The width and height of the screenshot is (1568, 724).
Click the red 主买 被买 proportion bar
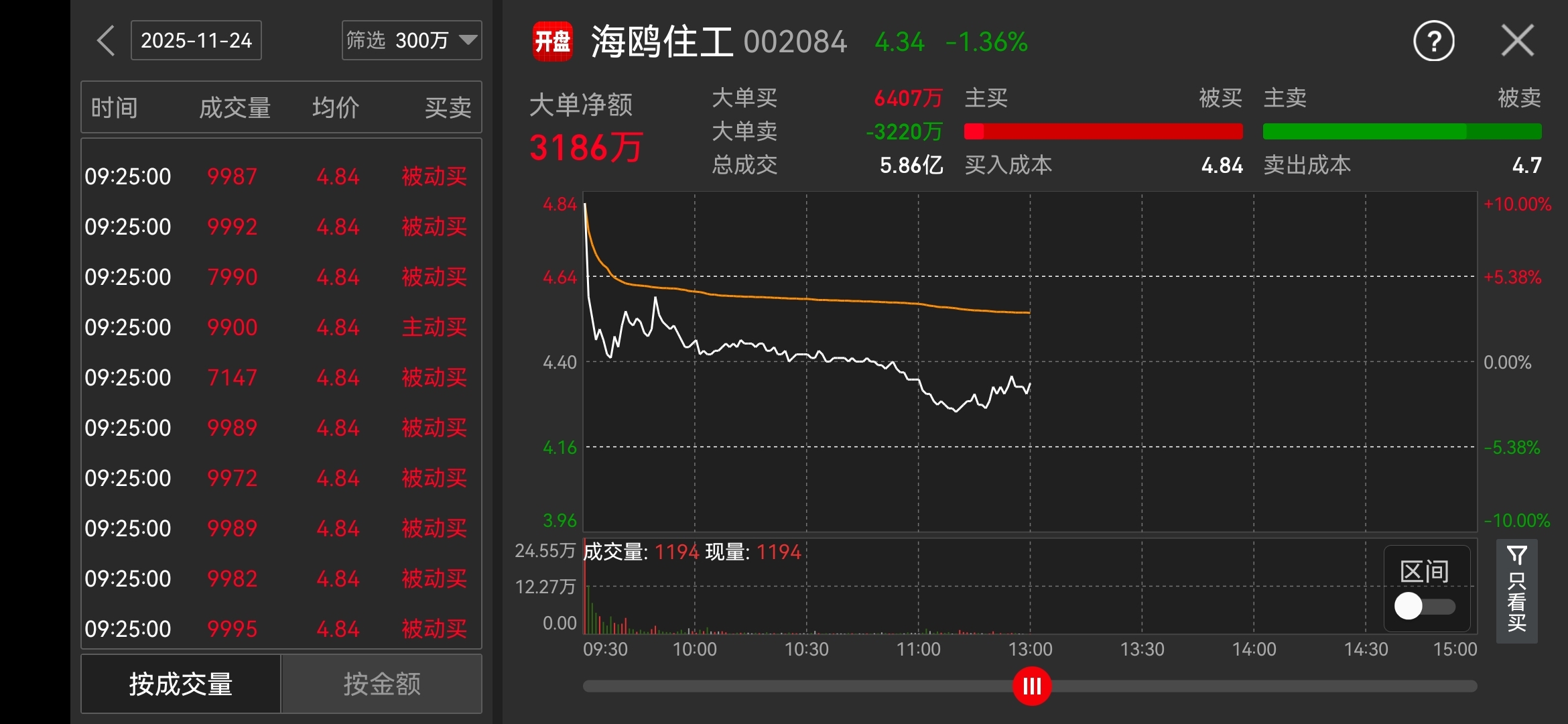(1103, 131)
